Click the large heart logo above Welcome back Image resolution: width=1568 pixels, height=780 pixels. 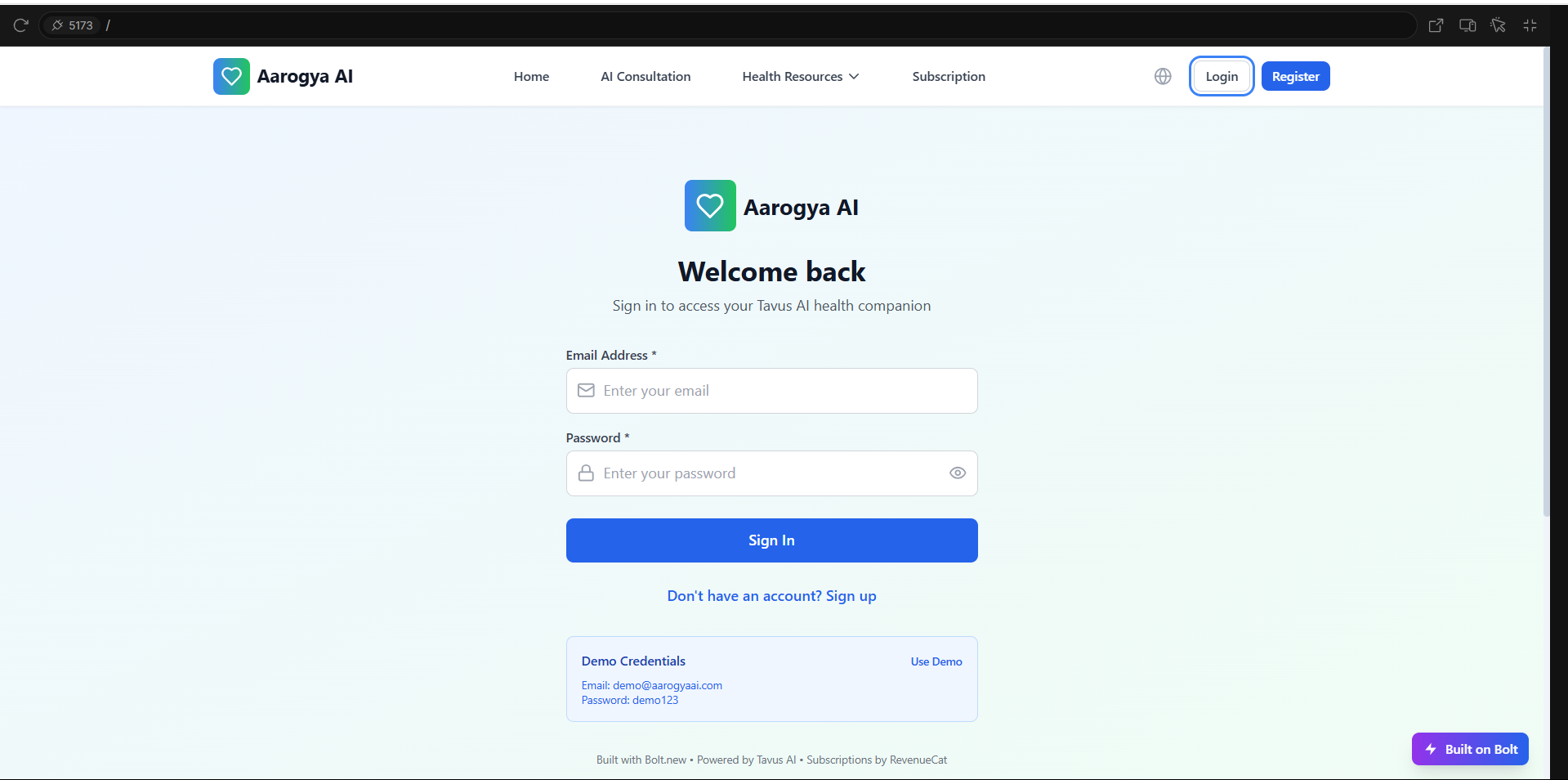(x=710, y=206)
